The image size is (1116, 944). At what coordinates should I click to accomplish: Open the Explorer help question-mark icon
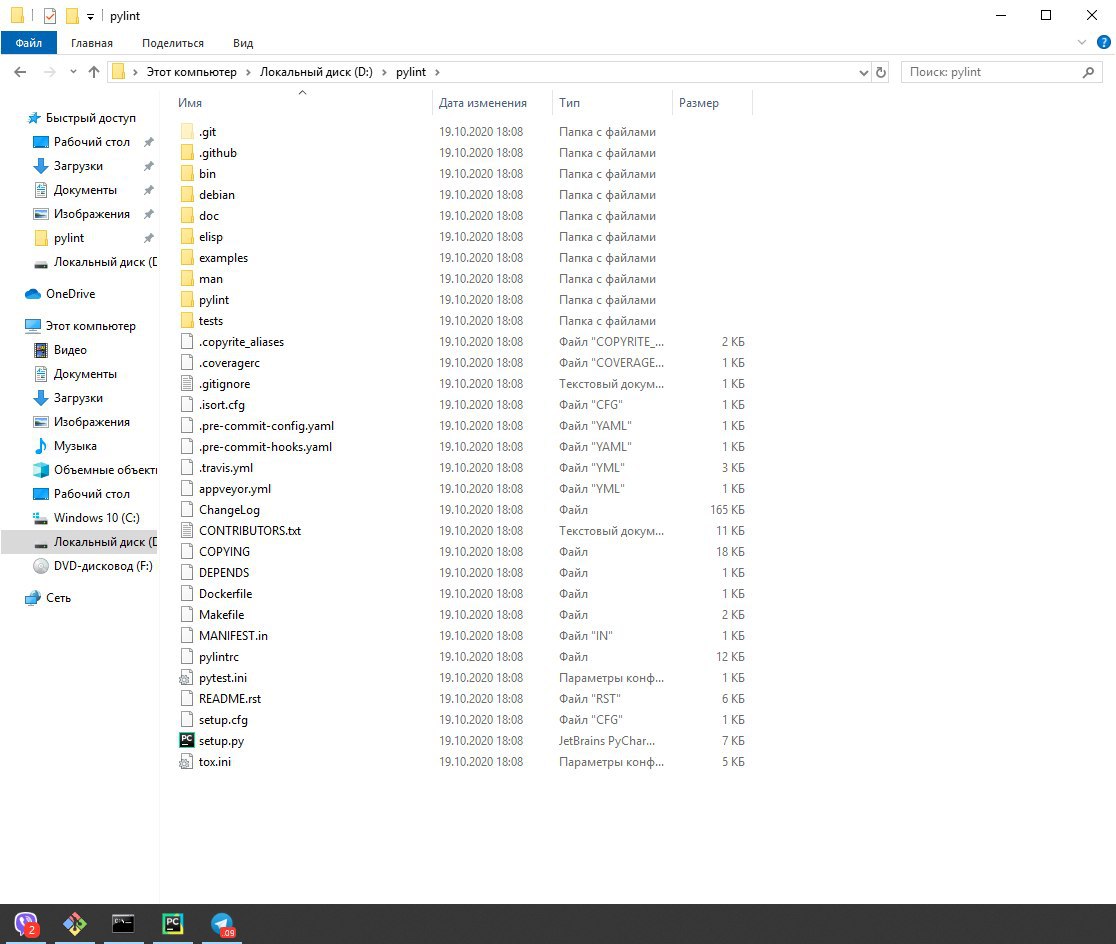1103,43
